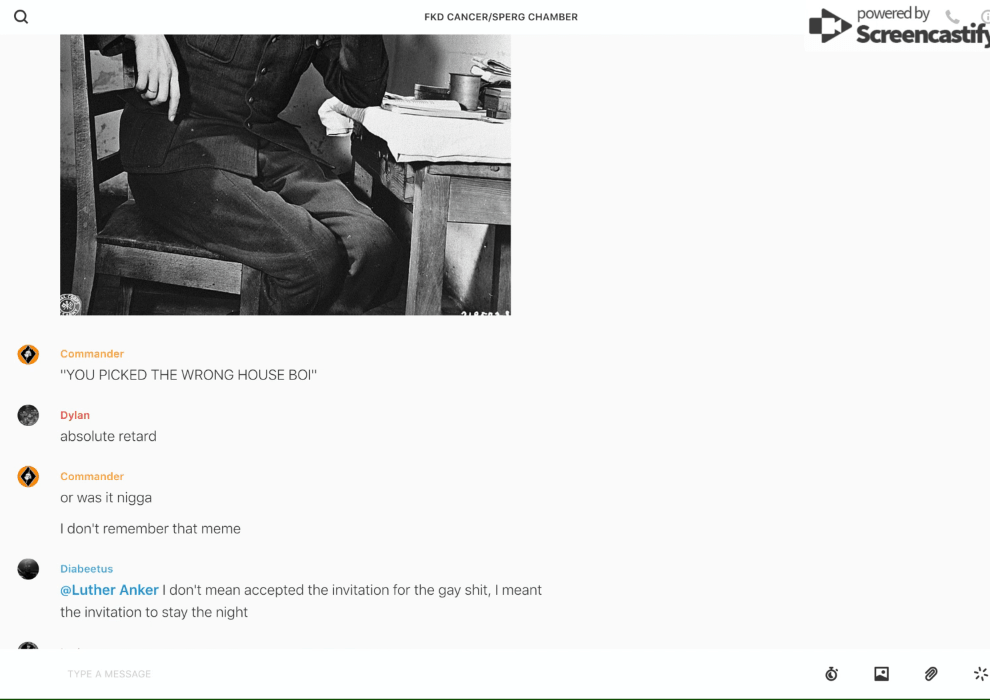Image resolution: width=990 pixels, height=700 pixels.
Task: Select the 'absolute' message from Dylan
Action: coord(108,437)
